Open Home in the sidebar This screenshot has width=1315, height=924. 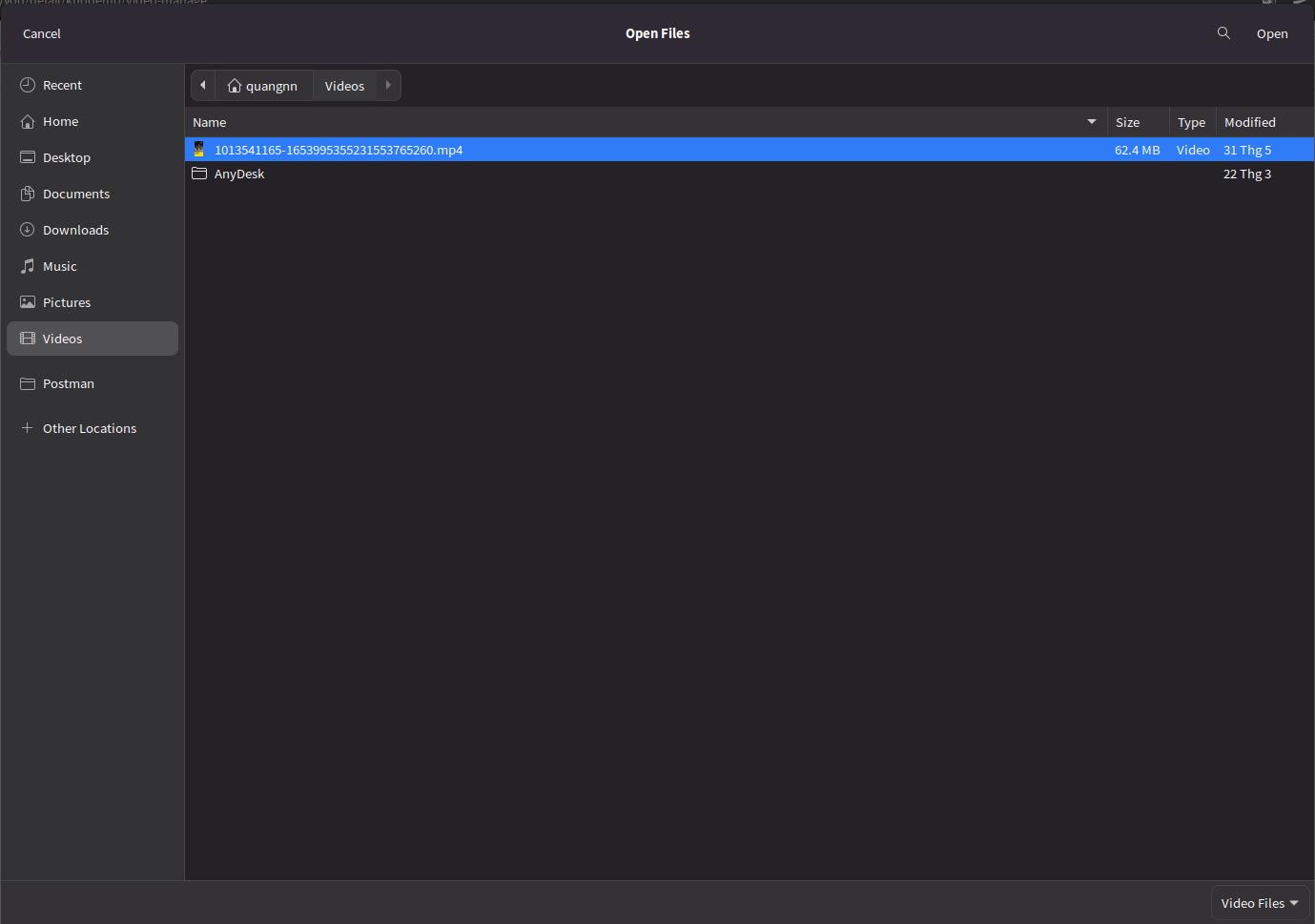tap(92, 121)
